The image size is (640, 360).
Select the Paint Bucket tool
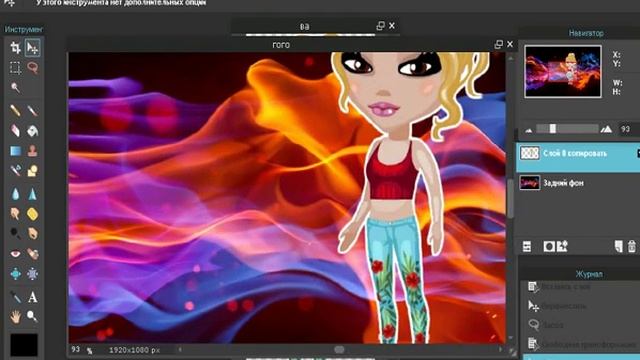(32, 131)
